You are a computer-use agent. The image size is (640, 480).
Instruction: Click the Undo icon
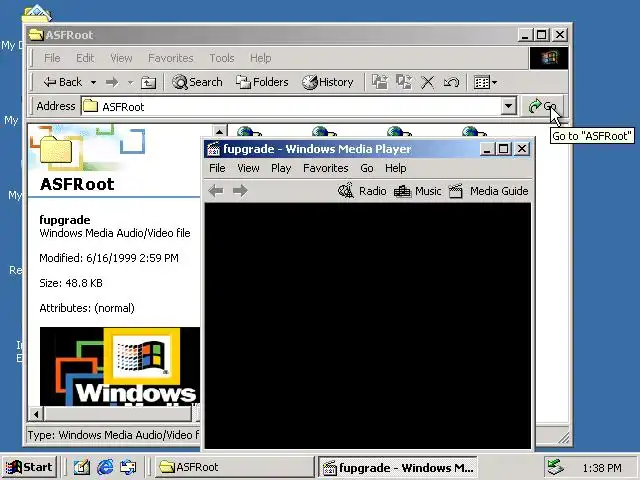pos(451,82)
